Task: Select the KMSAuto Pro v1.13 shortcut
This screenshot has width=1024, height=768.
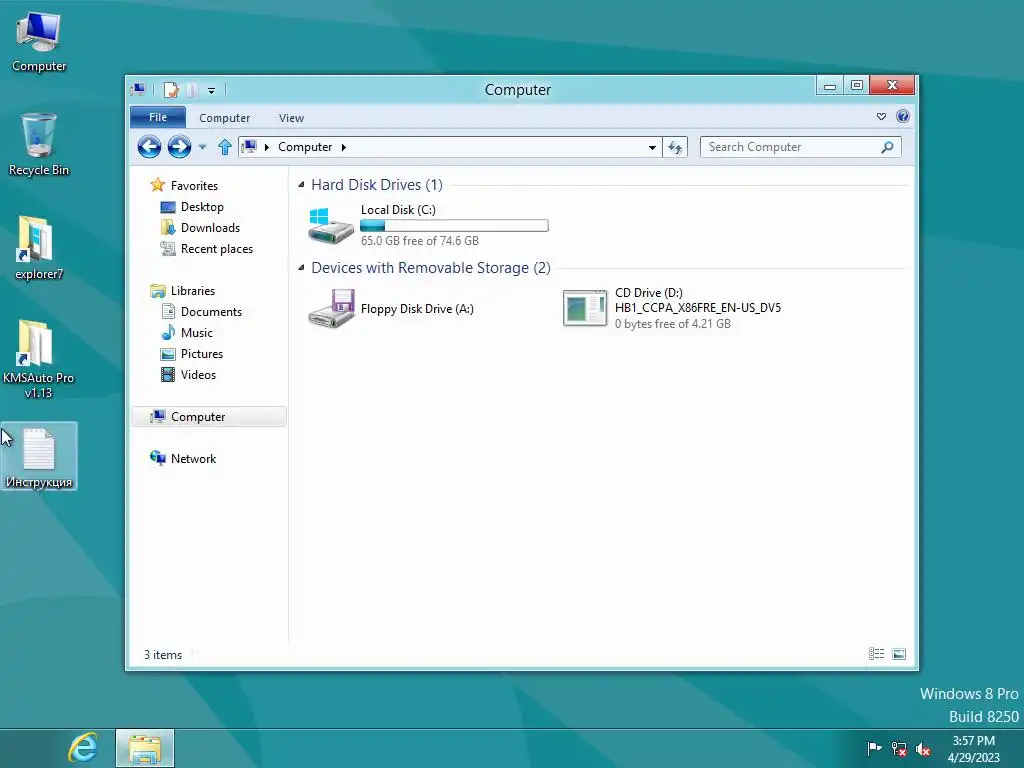Action: (x=38, y=359)
